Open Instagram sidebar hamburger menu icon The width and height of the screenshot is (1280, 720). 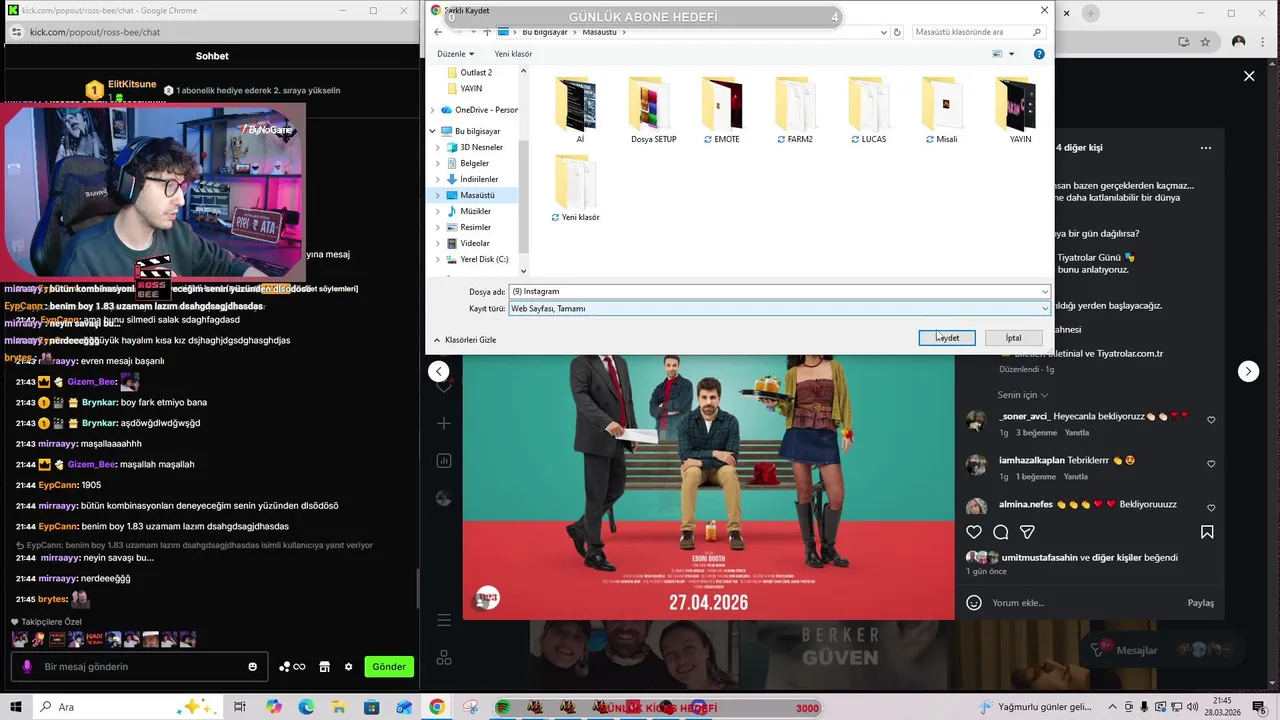pyautogui.click(x=444, y=621)
